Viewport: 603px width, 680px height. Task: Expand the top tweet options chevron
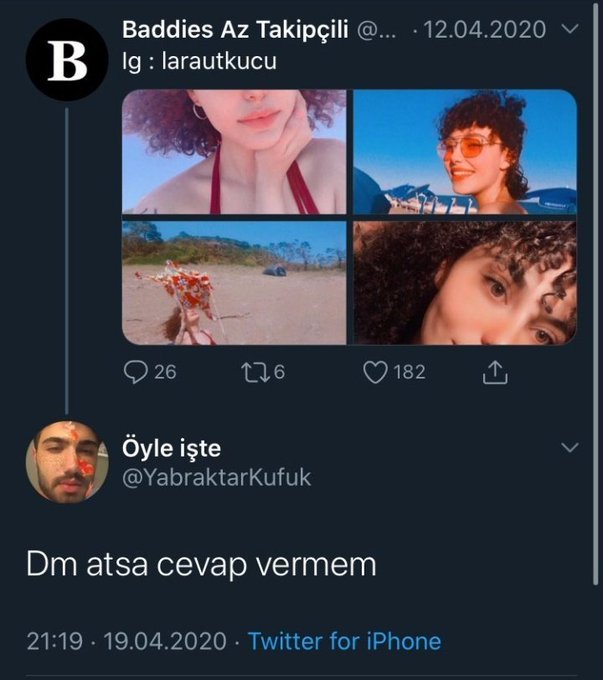pos(571,30)
